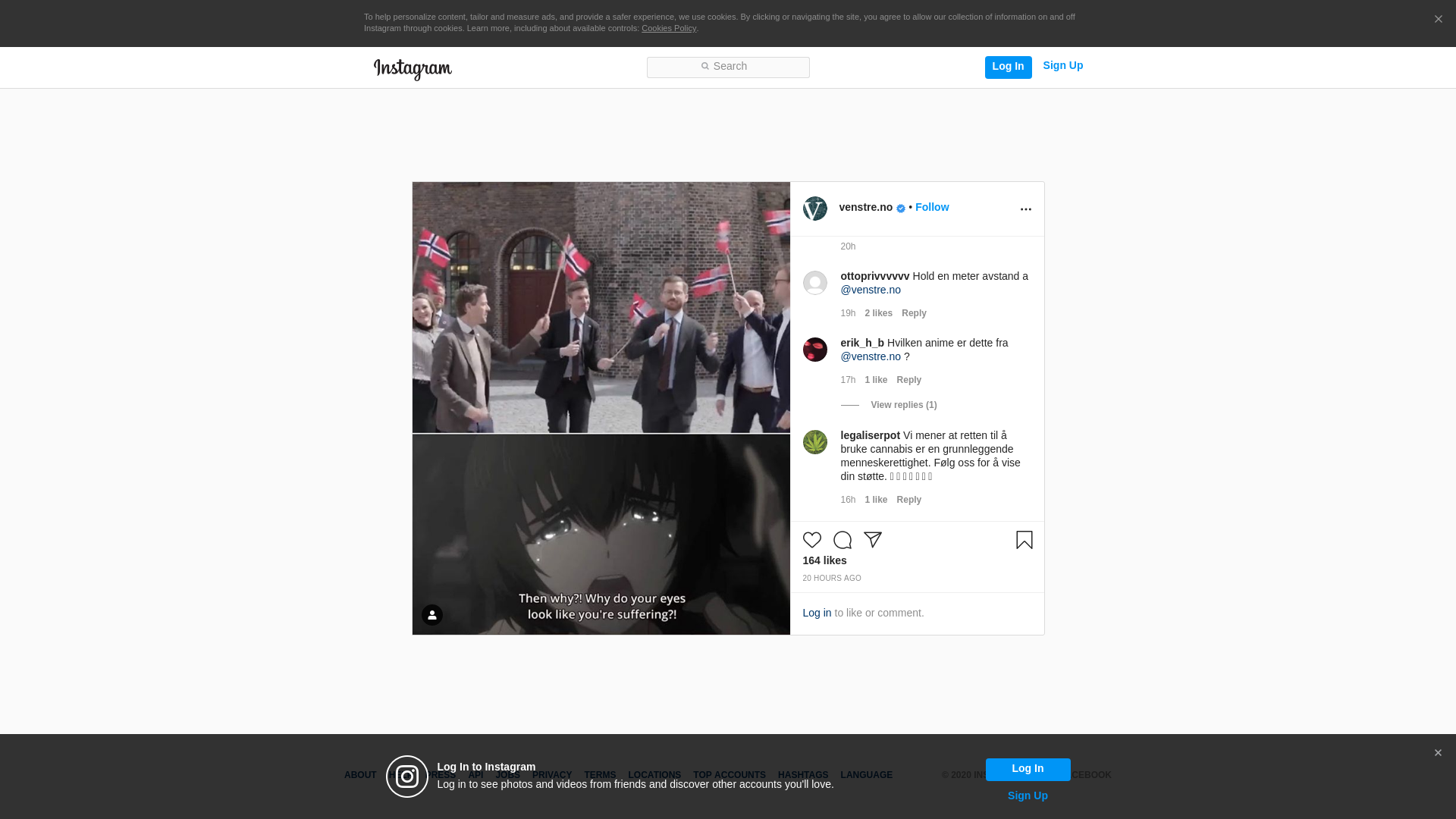Open the 164 likes list
This screenshot has width=1456, height=819.
tap(825, 560)
